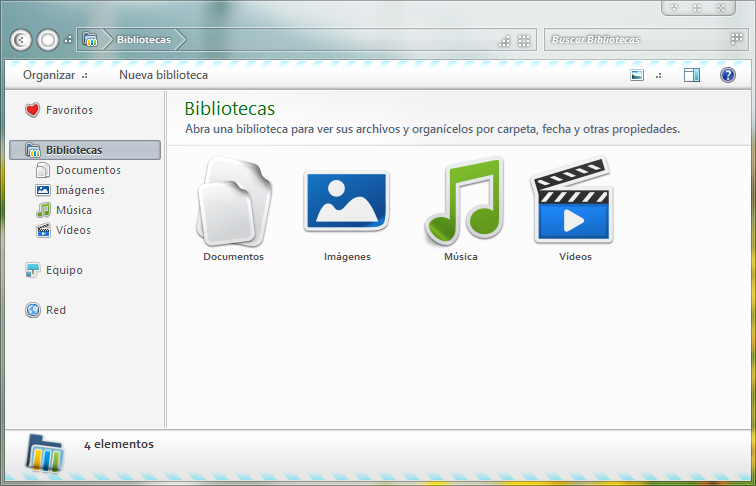Click the Vídeos clapperboard icon in the sidebar
756x486 pixels.
[x=43, y=230]
